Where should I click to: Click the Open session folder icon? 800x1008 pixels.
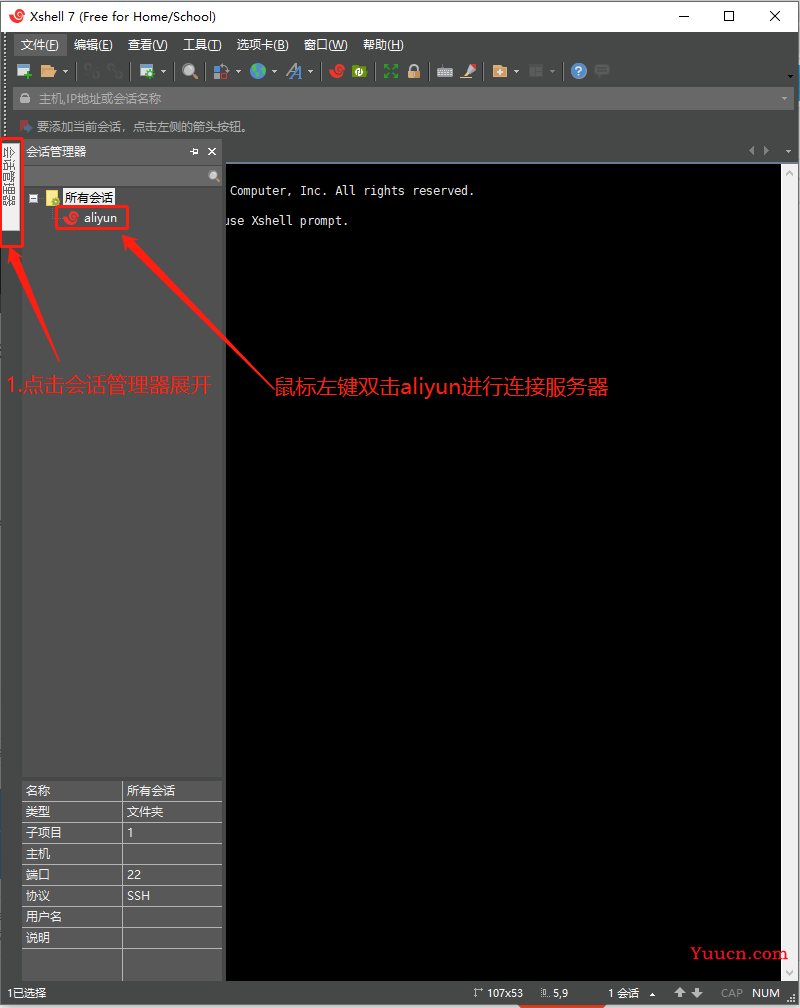pyautogui.click(x=48, y=71)
